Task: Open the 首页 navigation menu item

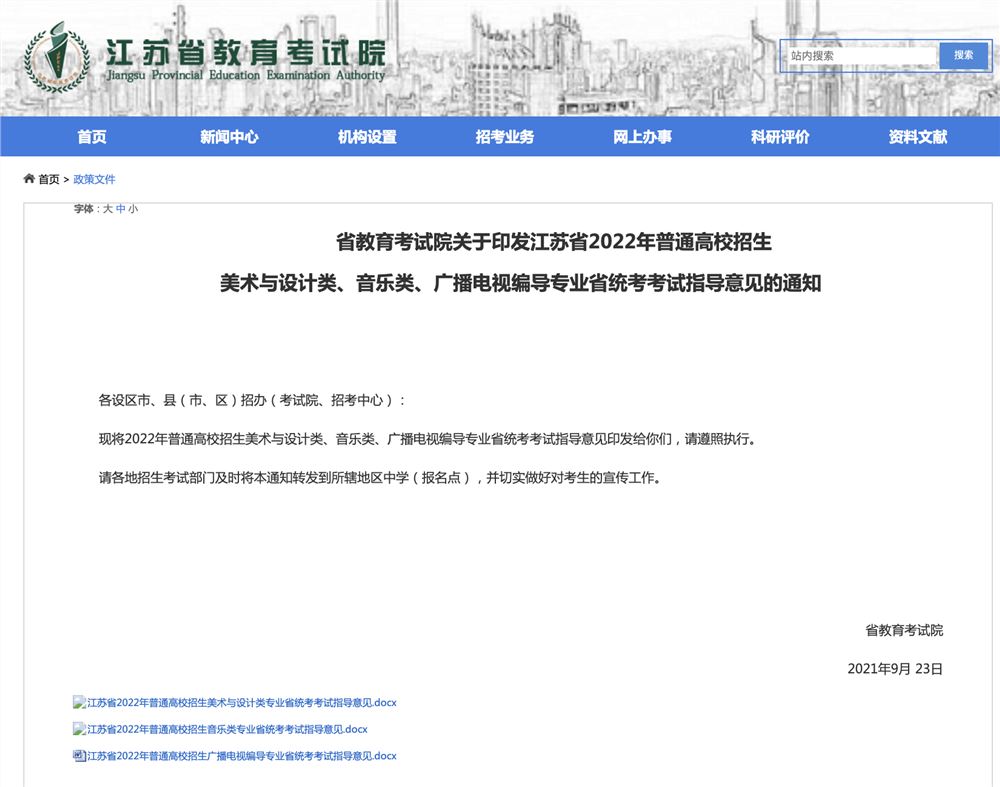Action: pos(92,136)
